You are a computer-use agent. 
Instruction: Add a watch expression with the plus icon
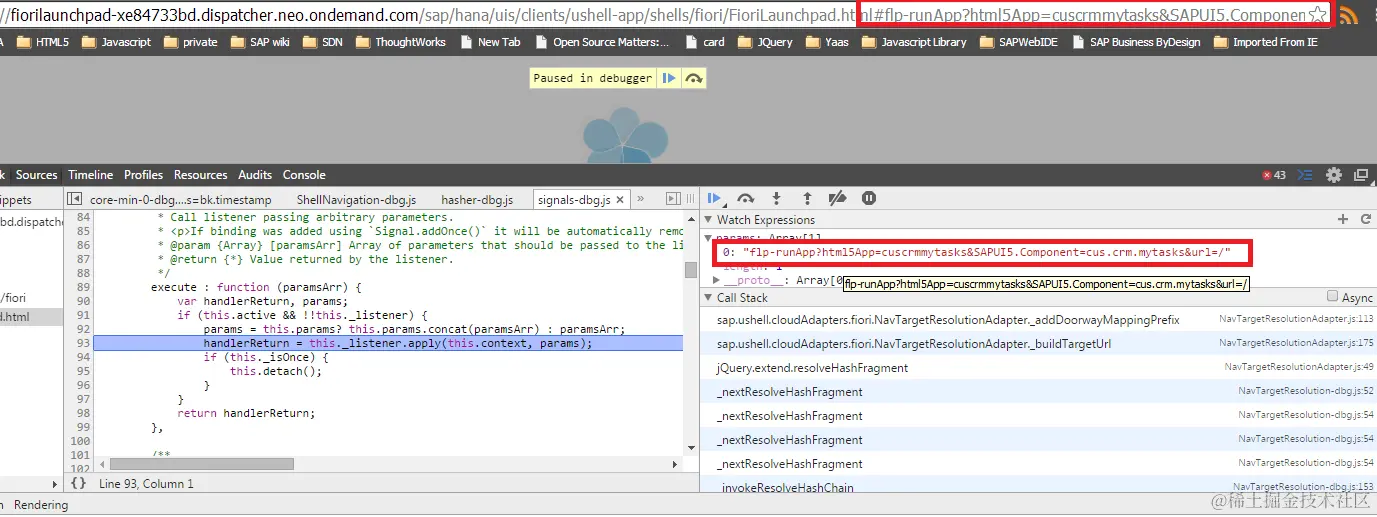point(1343,219)
